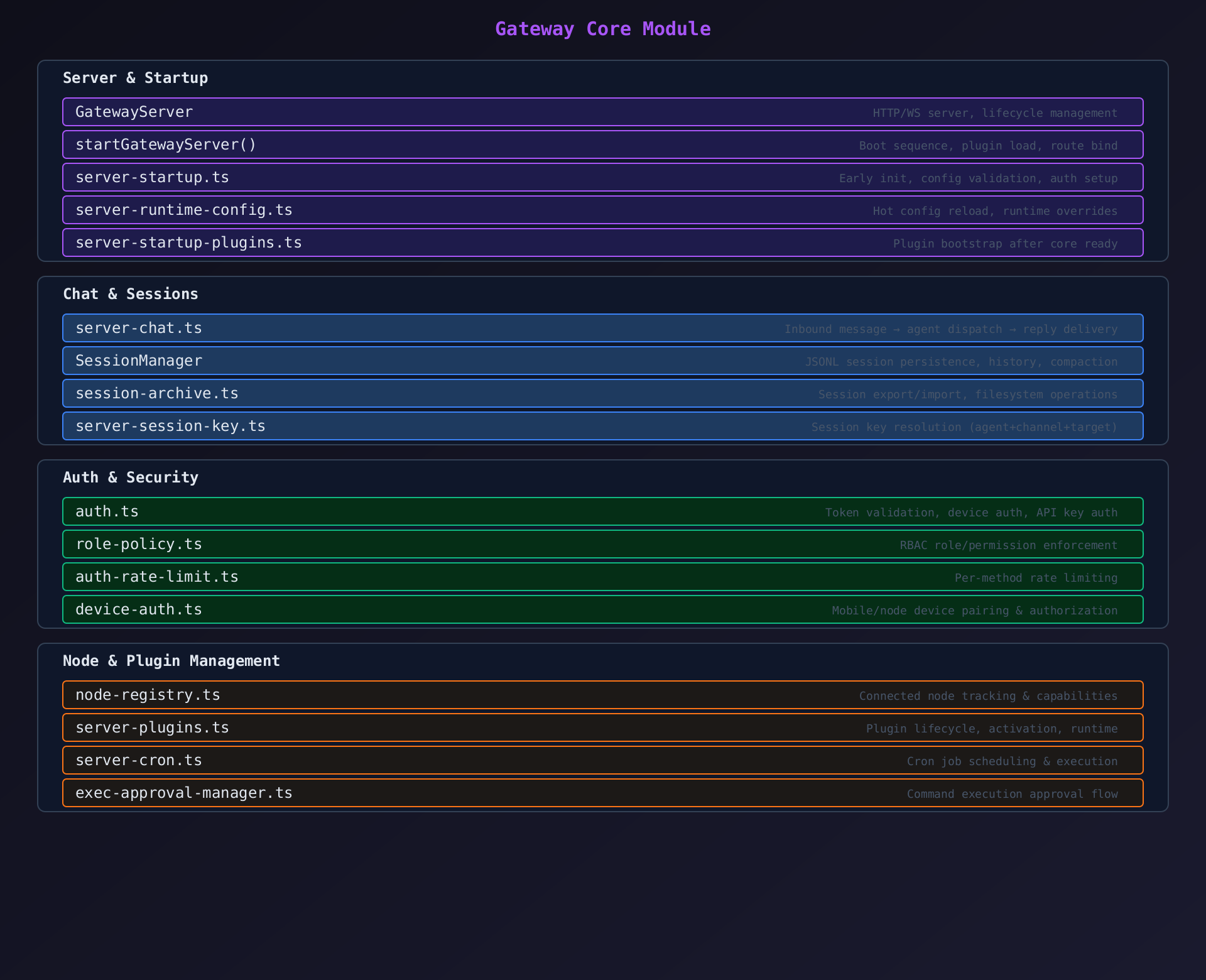Open the server-startup.ts item
1206x980 pixels.
point(602,177)
